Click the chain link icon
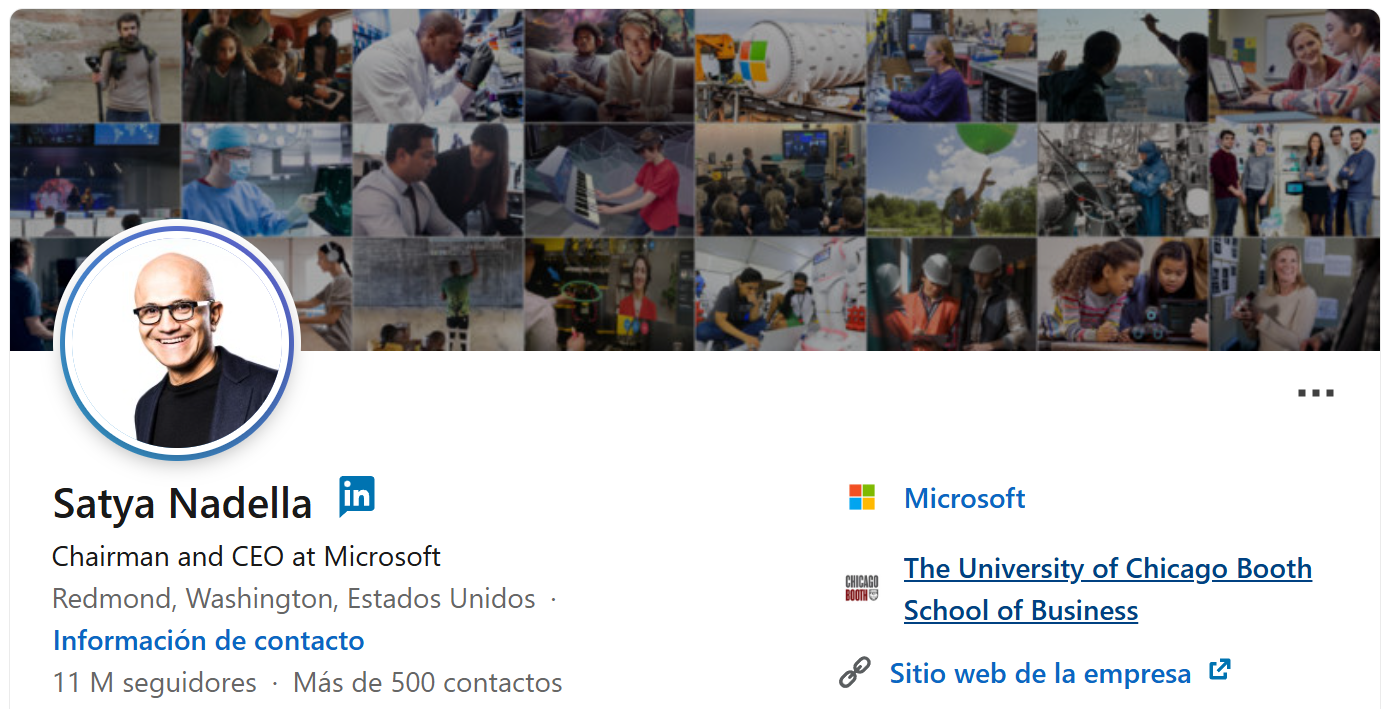Image resolution: width=1391 pixels, height=709 pixels. (x=854, y=673)
